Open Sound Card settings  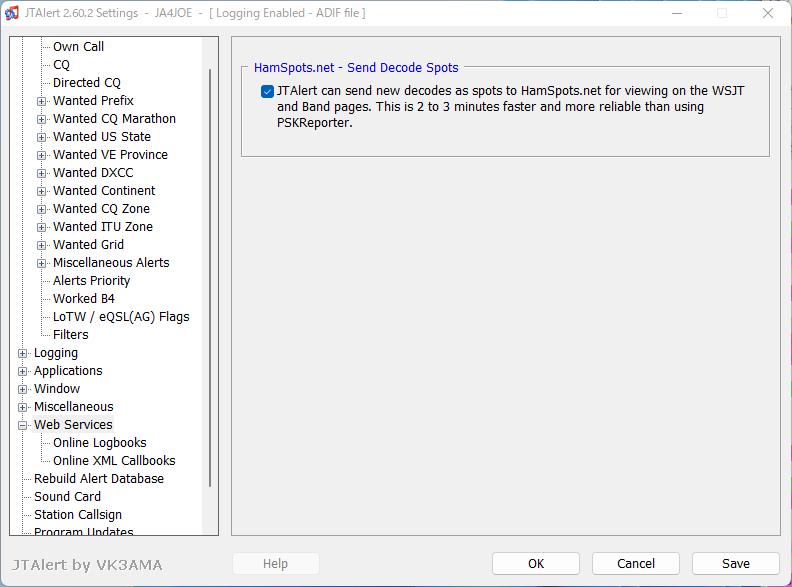[68, 497]
